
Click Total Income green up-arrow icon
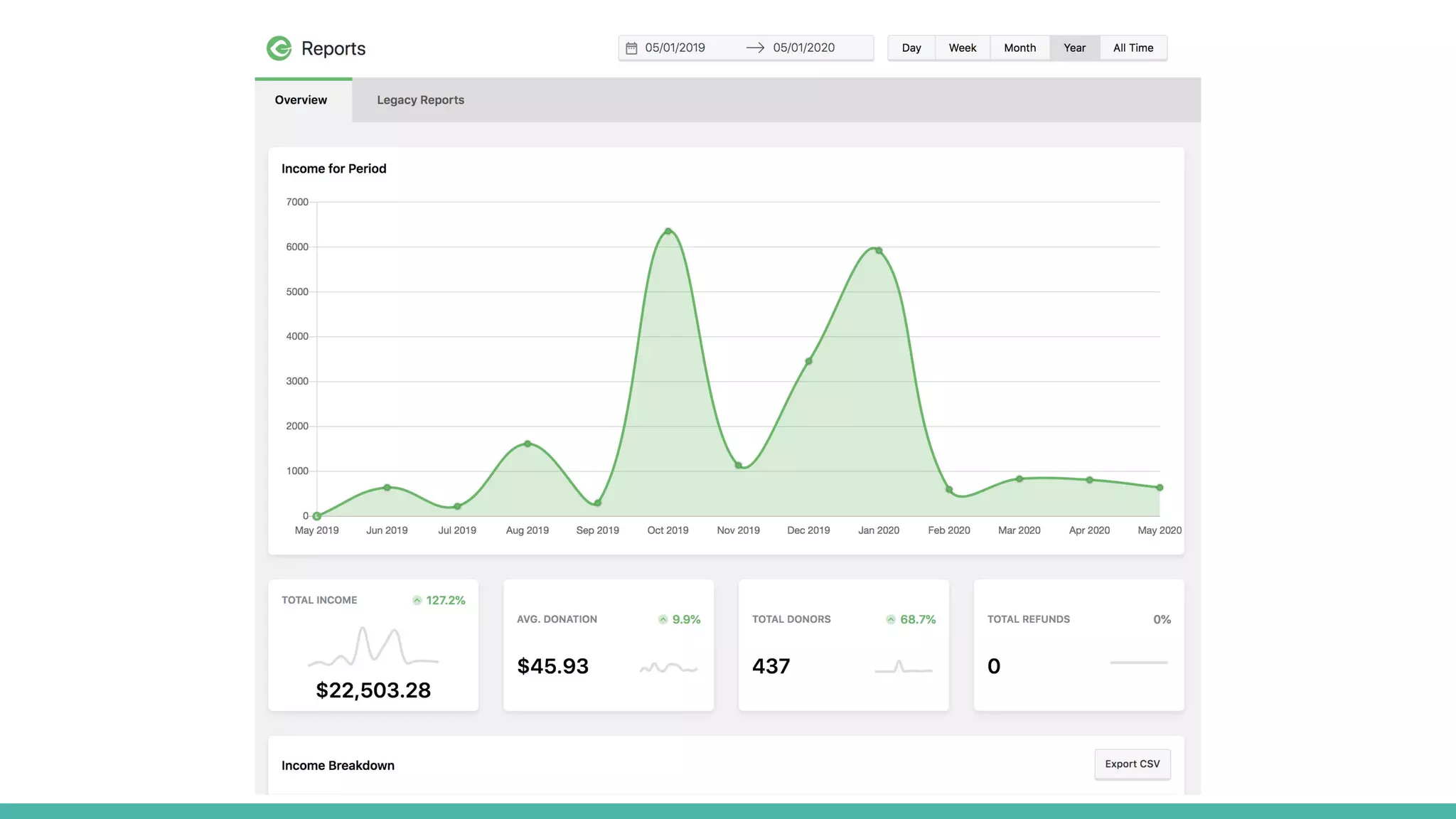pyautogui.click(x=417, y=601)
